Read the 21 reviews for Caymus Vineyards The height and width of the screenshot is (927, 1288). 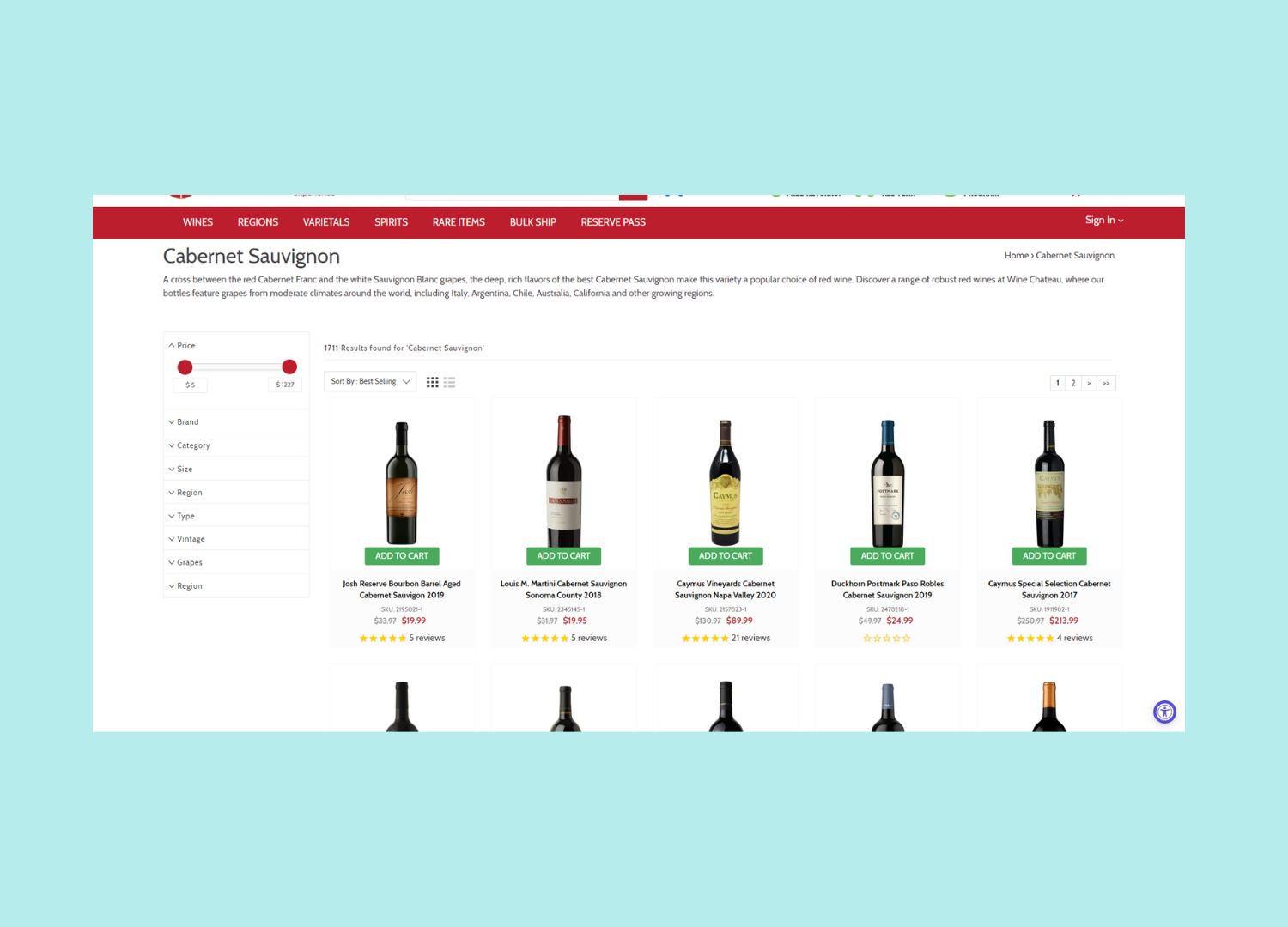751,639
